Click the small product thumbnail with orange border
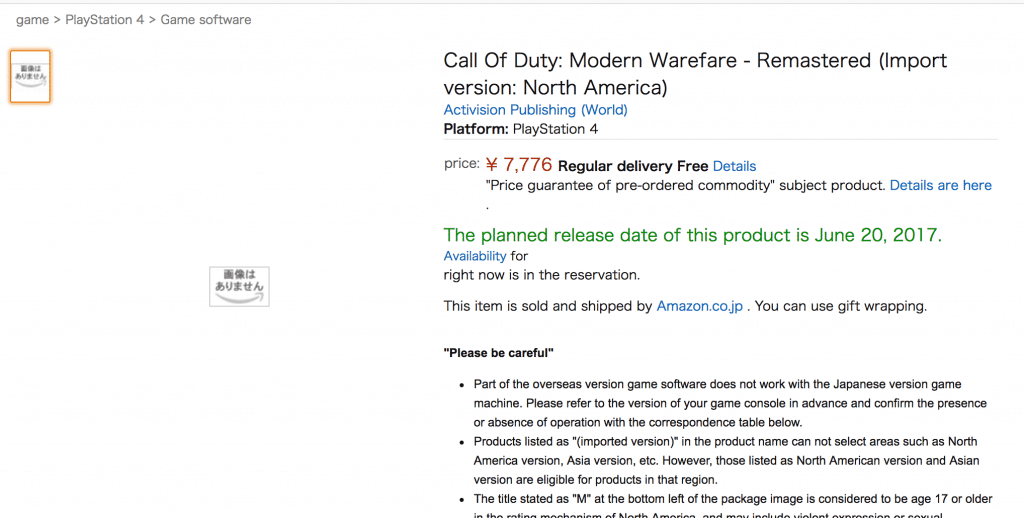This screenshot has height=518, width=1024. click(30, 76)
